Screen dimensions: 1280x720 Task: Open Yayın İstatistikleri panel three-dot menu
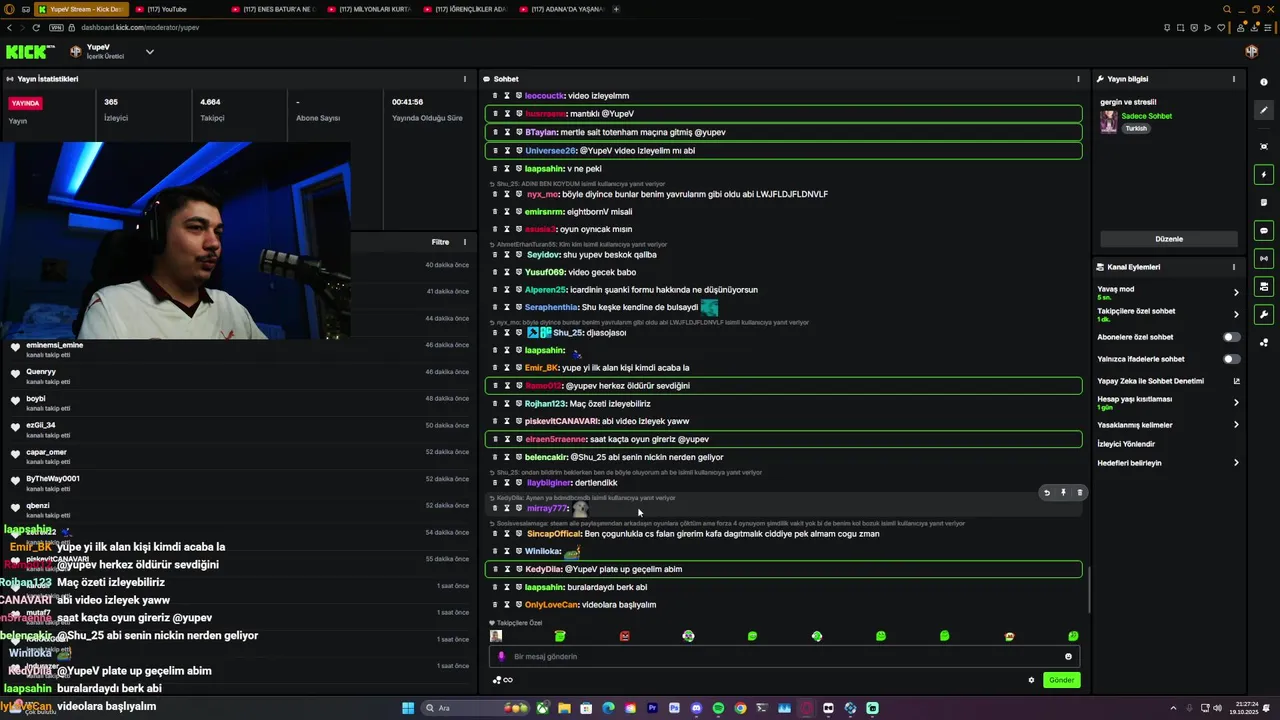pos(464,79)
